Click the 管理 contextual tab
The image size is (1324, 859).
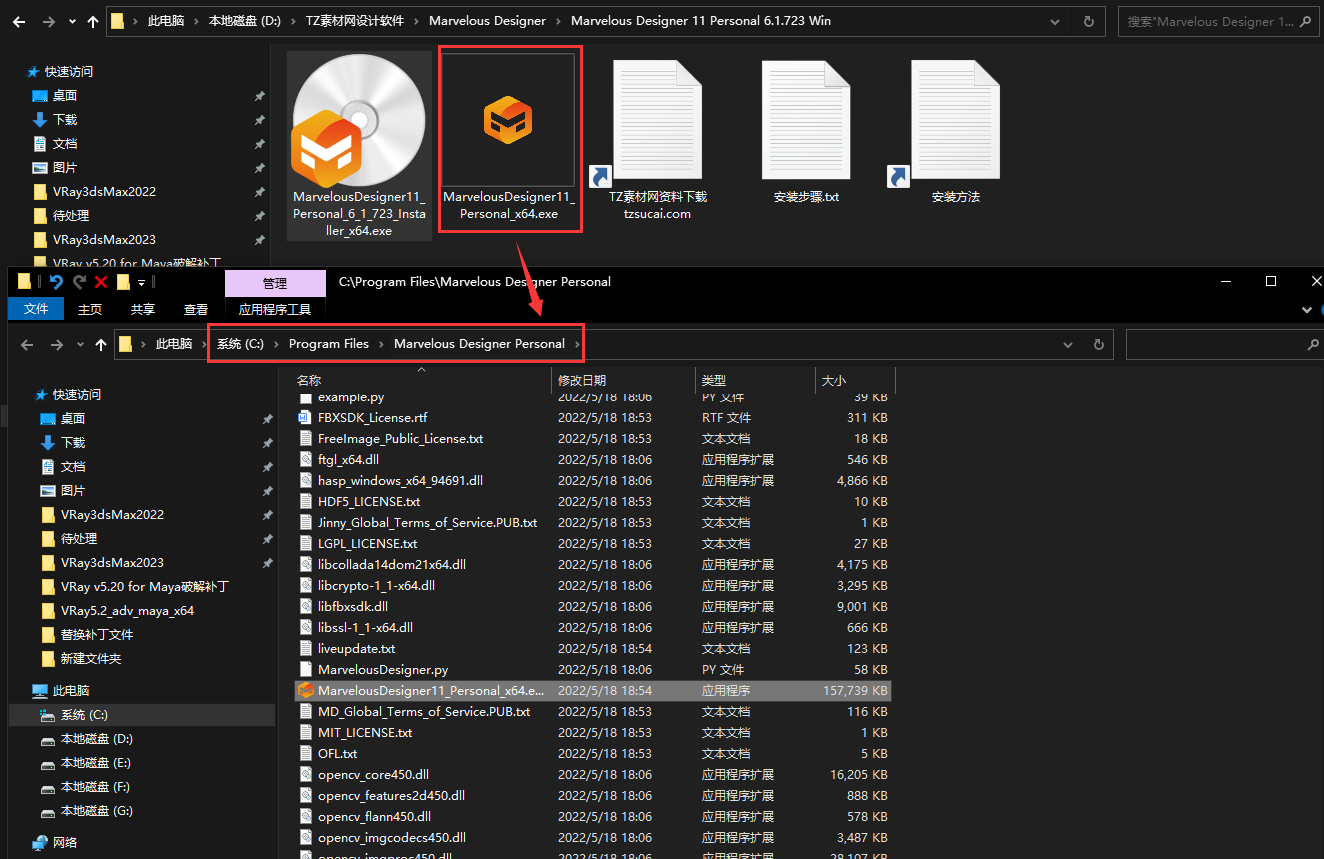coord(275,283)
